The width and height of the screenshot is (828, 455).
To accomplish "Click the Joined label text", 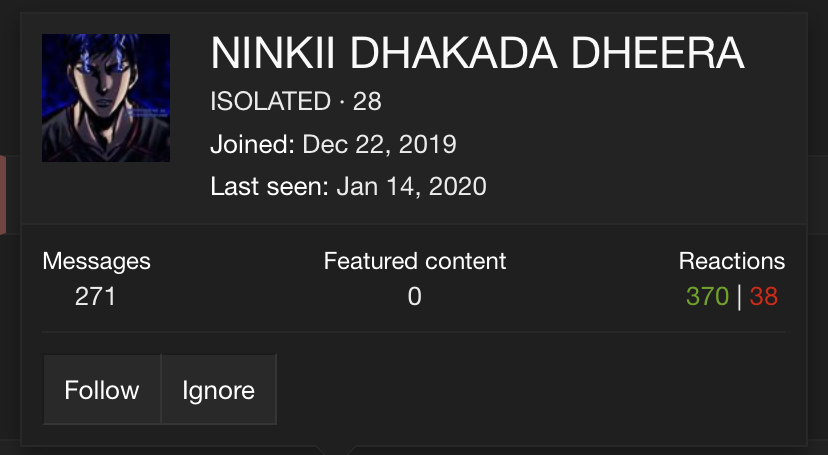I will [252, 144].
